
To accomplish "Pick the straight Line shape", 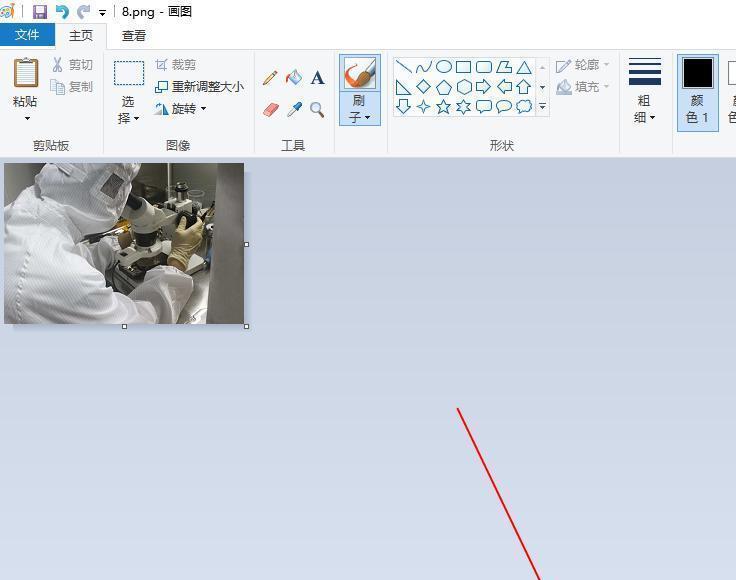I will [403, 67].
